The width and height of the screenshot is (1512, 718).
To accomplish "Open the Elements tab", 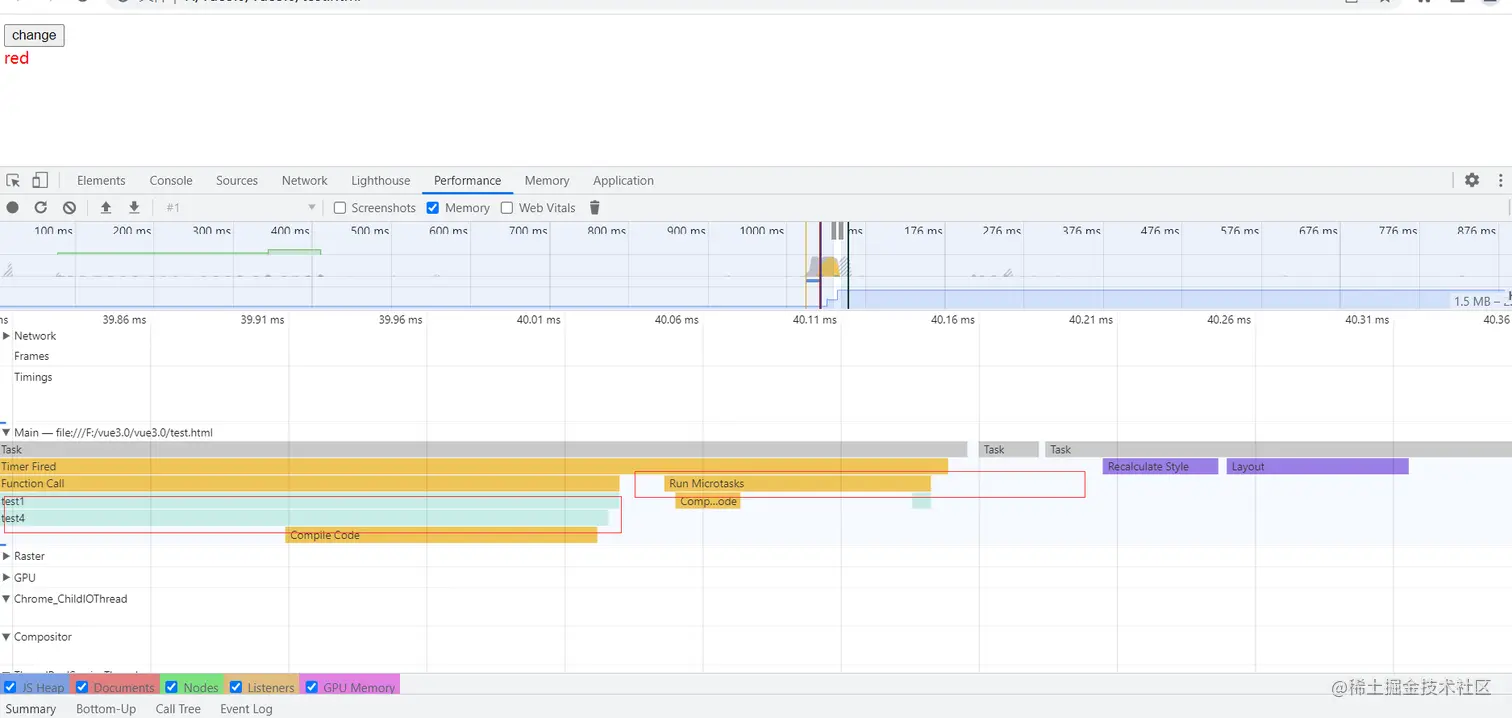I will [101, 181].
